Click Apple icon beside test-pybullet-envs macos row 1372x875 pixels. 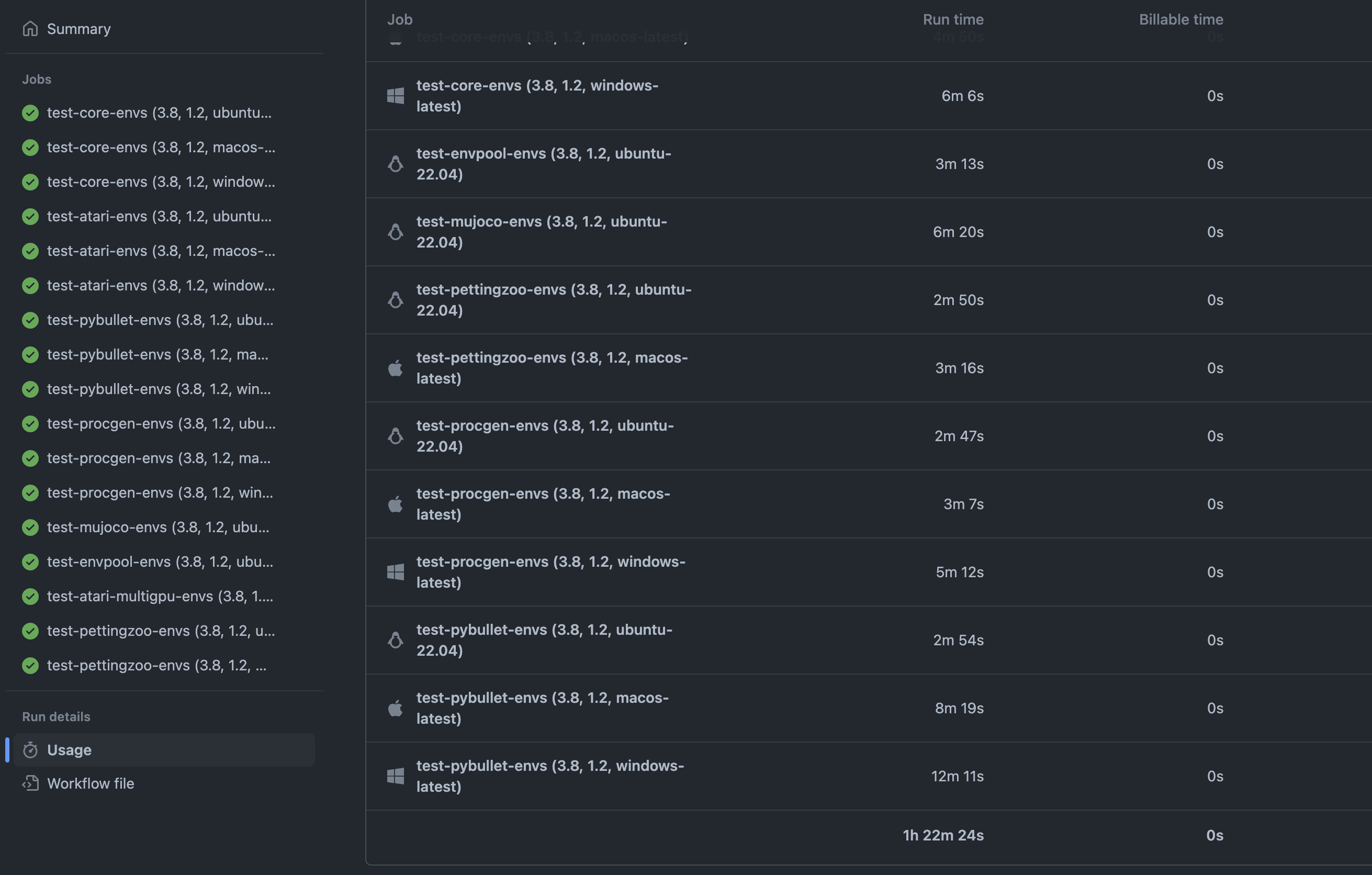click(396, 708)
